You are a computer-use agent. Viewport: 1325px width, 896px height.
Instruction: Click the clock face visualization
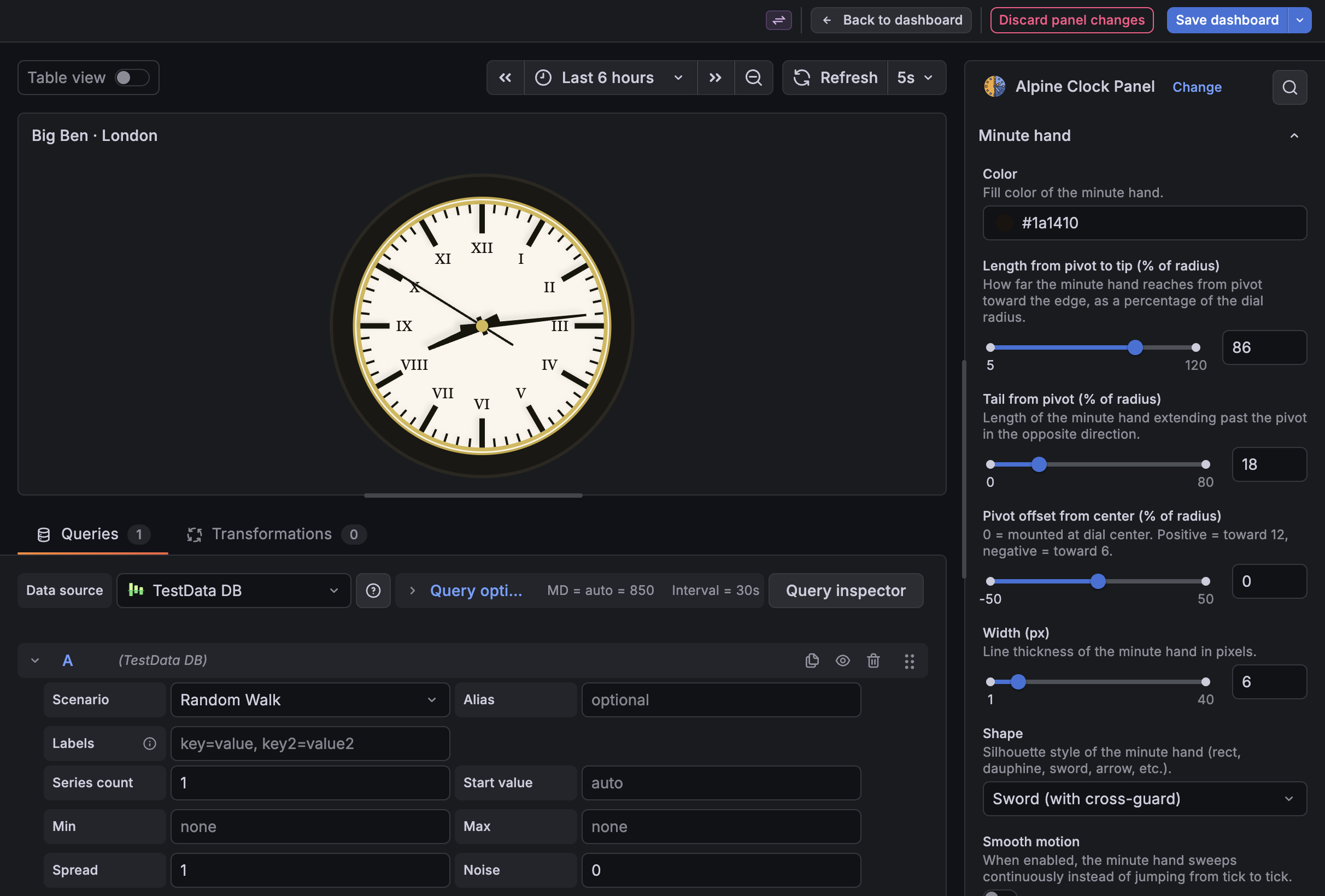482,326
